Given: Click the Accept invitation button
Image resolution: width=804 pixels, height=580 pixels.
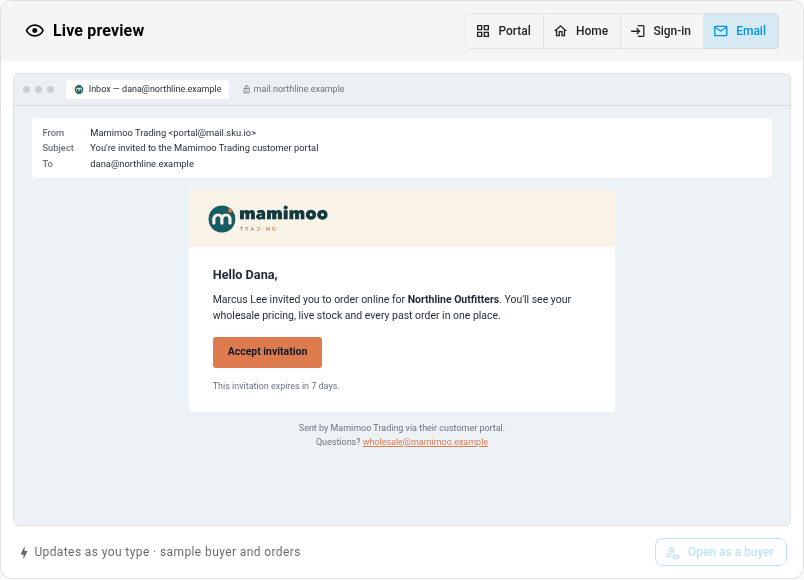Looking at the screenshot, I should (x=267, y=352).
